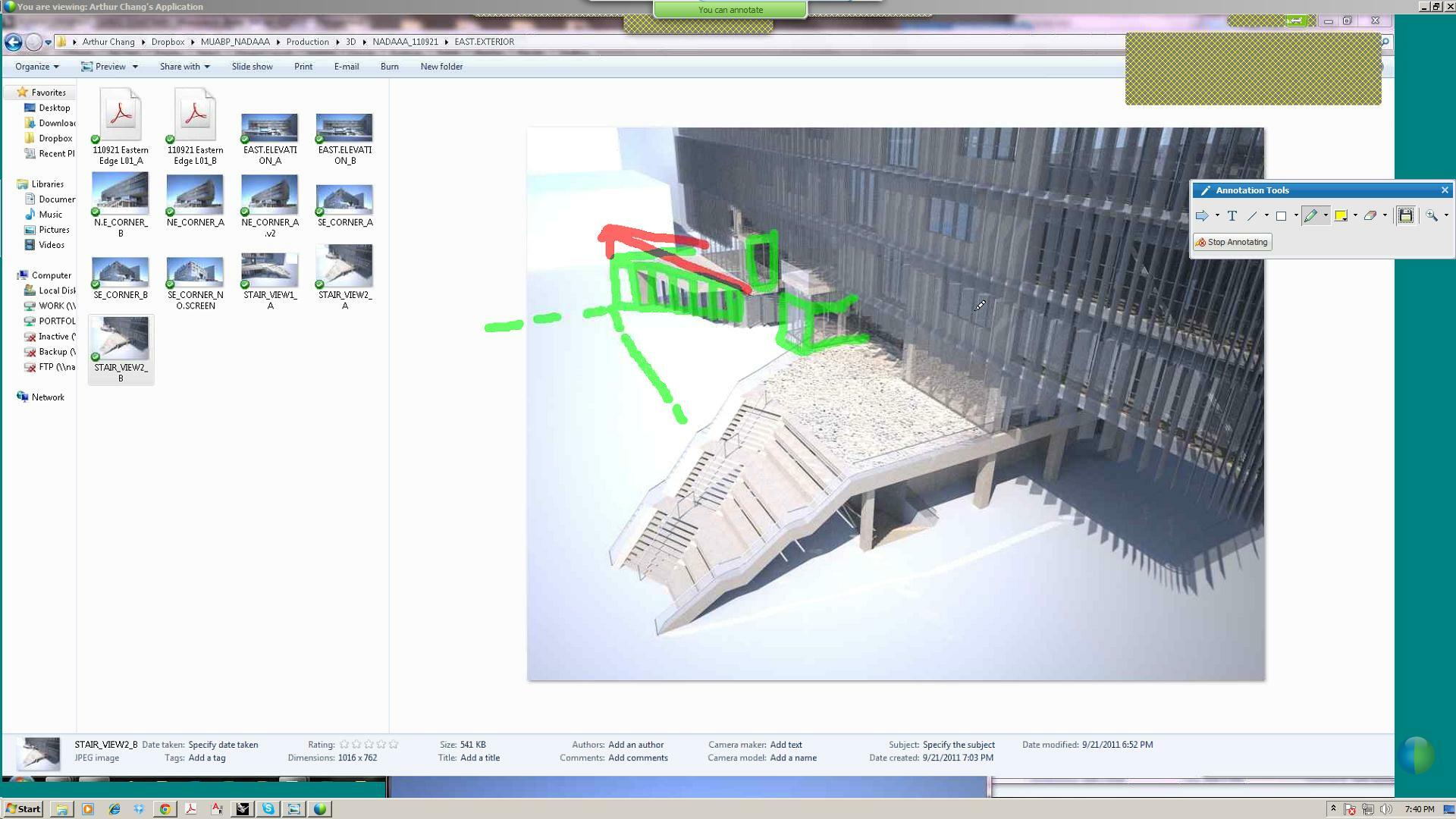Viewport: 1456px width, 819px height.
Task: Click Burn in toolbar
Action: [390, 67]
